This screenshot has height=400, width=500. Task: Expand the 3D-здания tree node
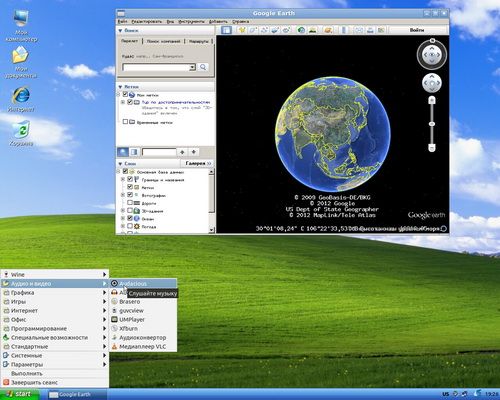[x=123, y=211]
